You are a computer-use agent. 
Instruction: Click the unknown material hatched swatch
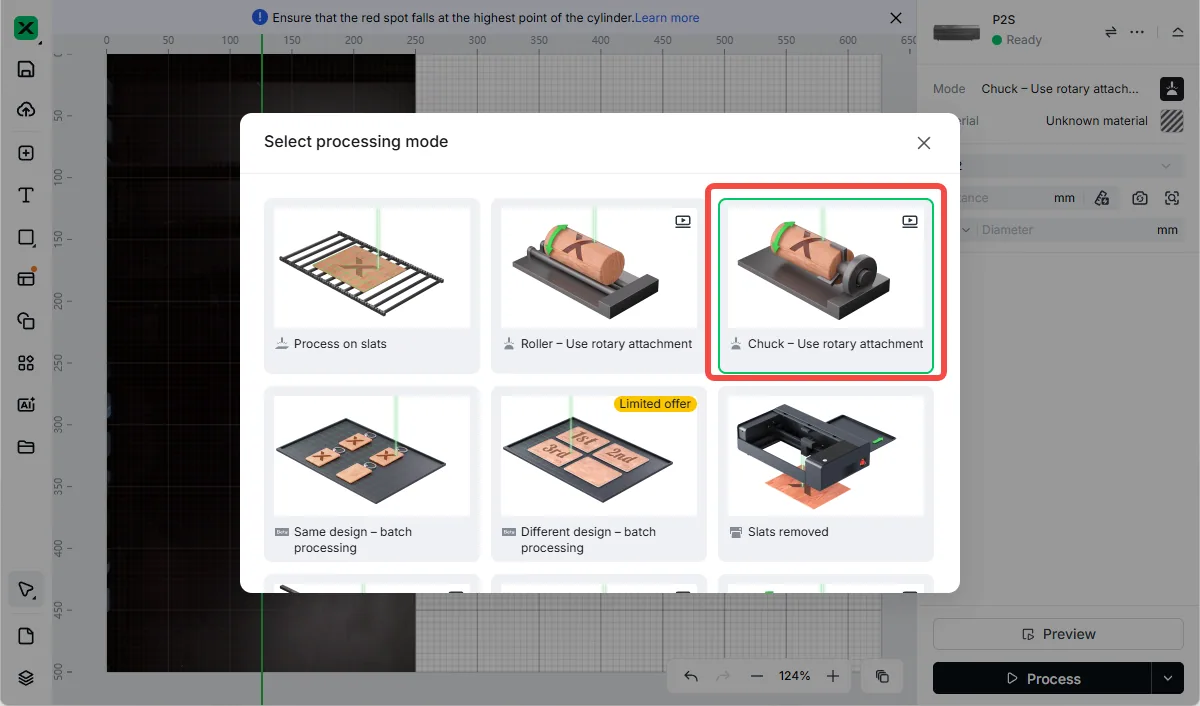pos(1172,120)
